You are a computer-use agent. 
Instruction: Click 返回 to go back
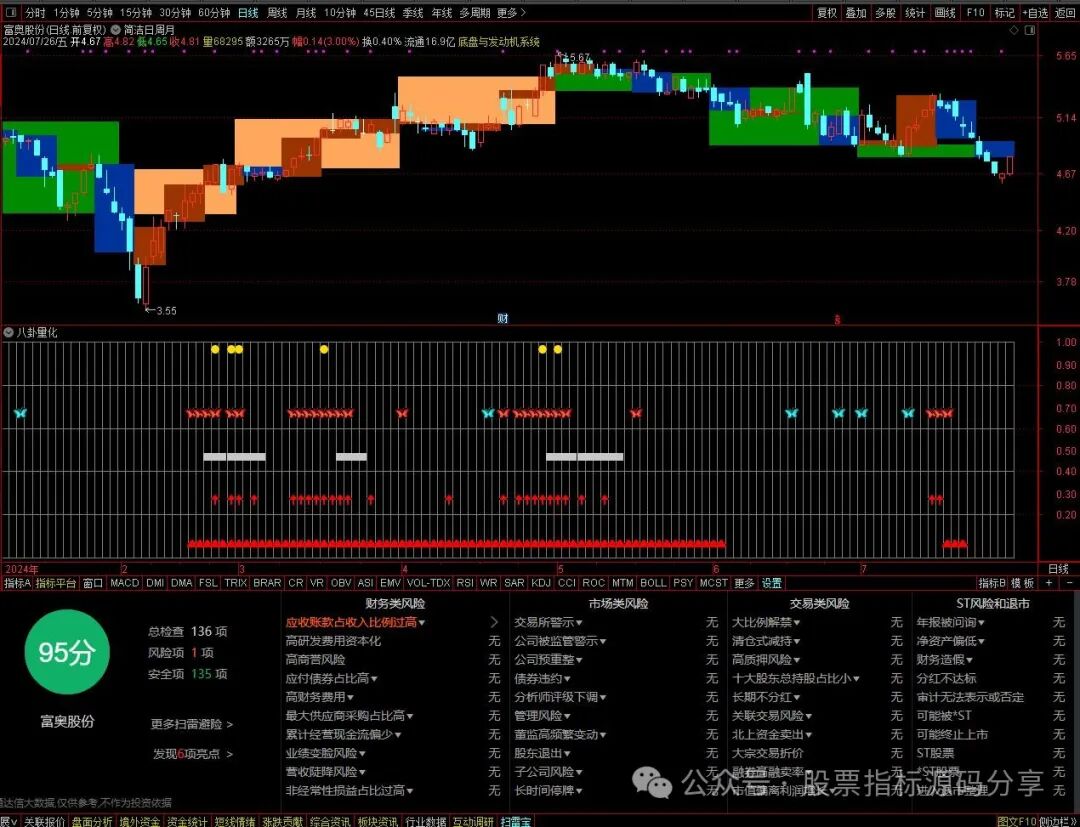[1065, 13]
